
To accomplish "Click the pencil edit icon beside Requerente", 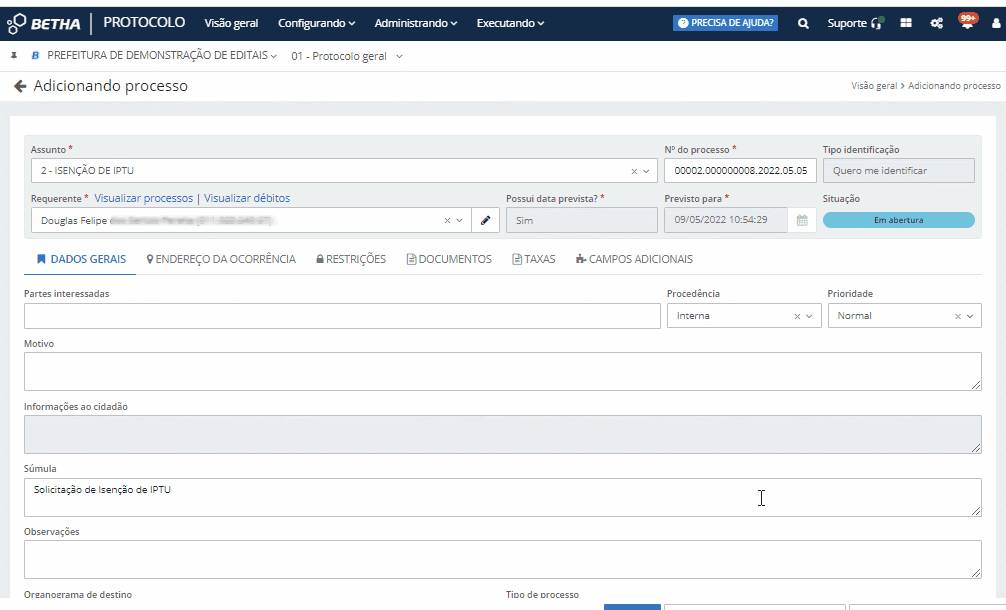I will click(485, 220).
